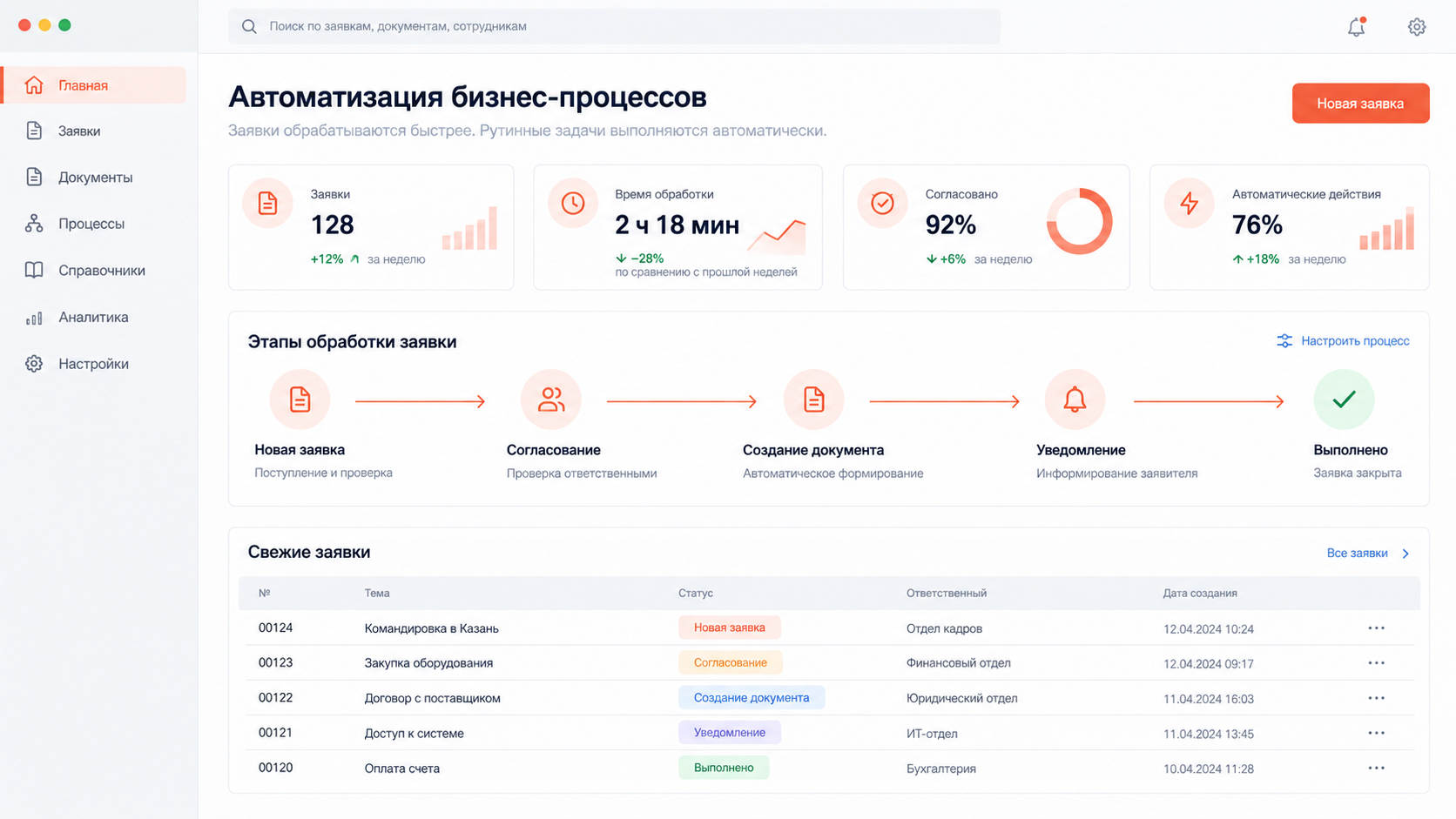Click the Согласовано donut chart

1080,222
